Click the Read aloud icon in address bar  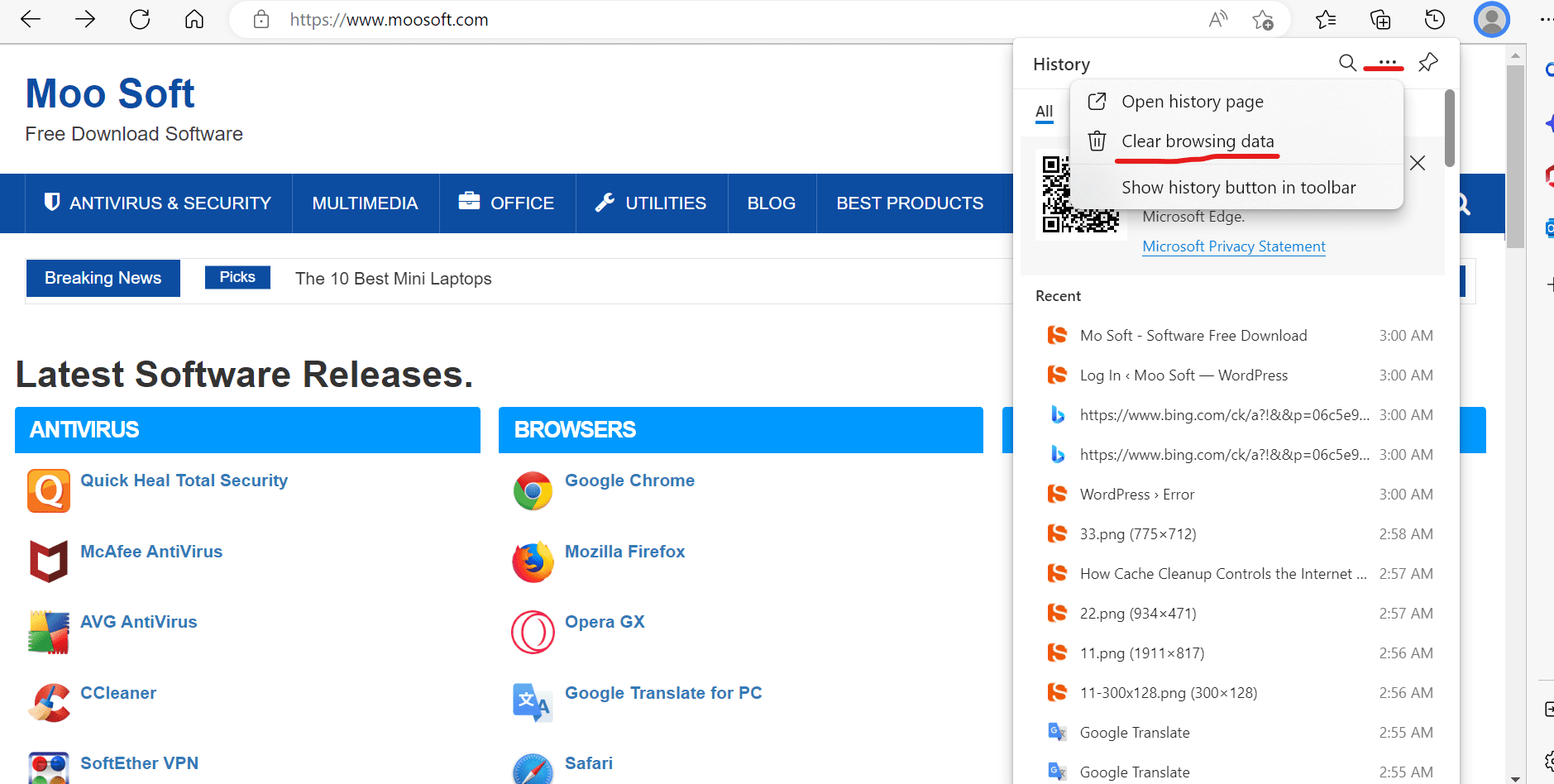pos(1217,19)
